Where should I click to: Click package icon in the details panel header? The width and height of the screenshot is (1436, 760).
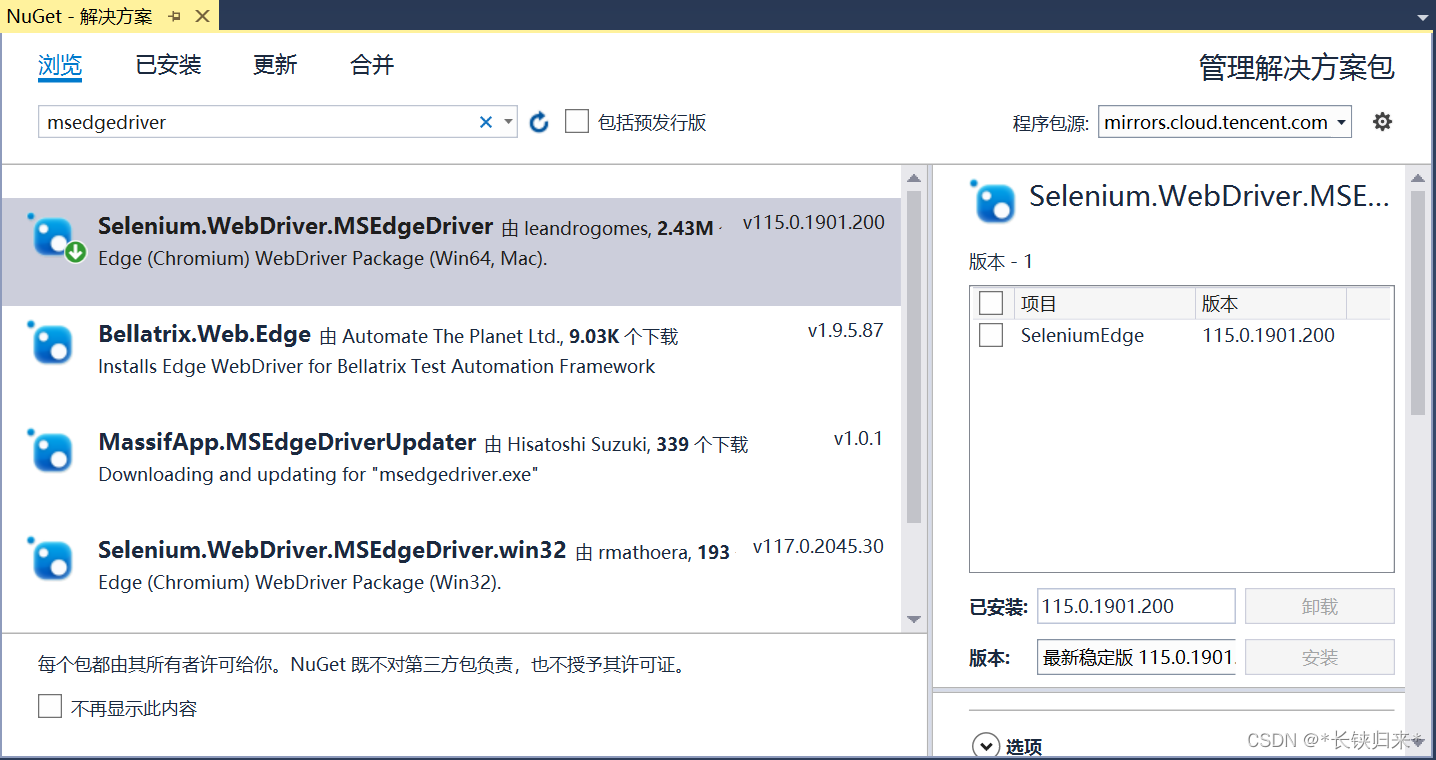pos(993,200)
